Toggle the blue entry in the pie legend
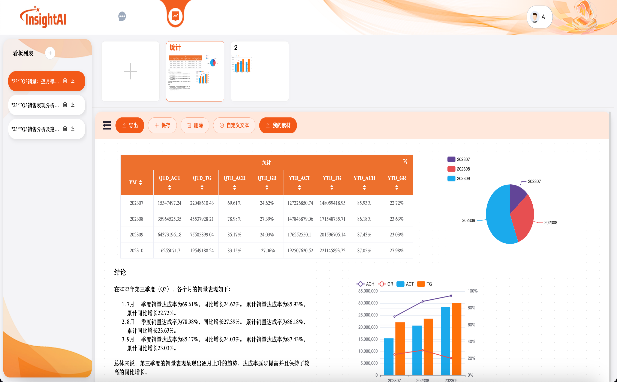The width and height of the screenshot is (617, 382). [x=459, y=178]
